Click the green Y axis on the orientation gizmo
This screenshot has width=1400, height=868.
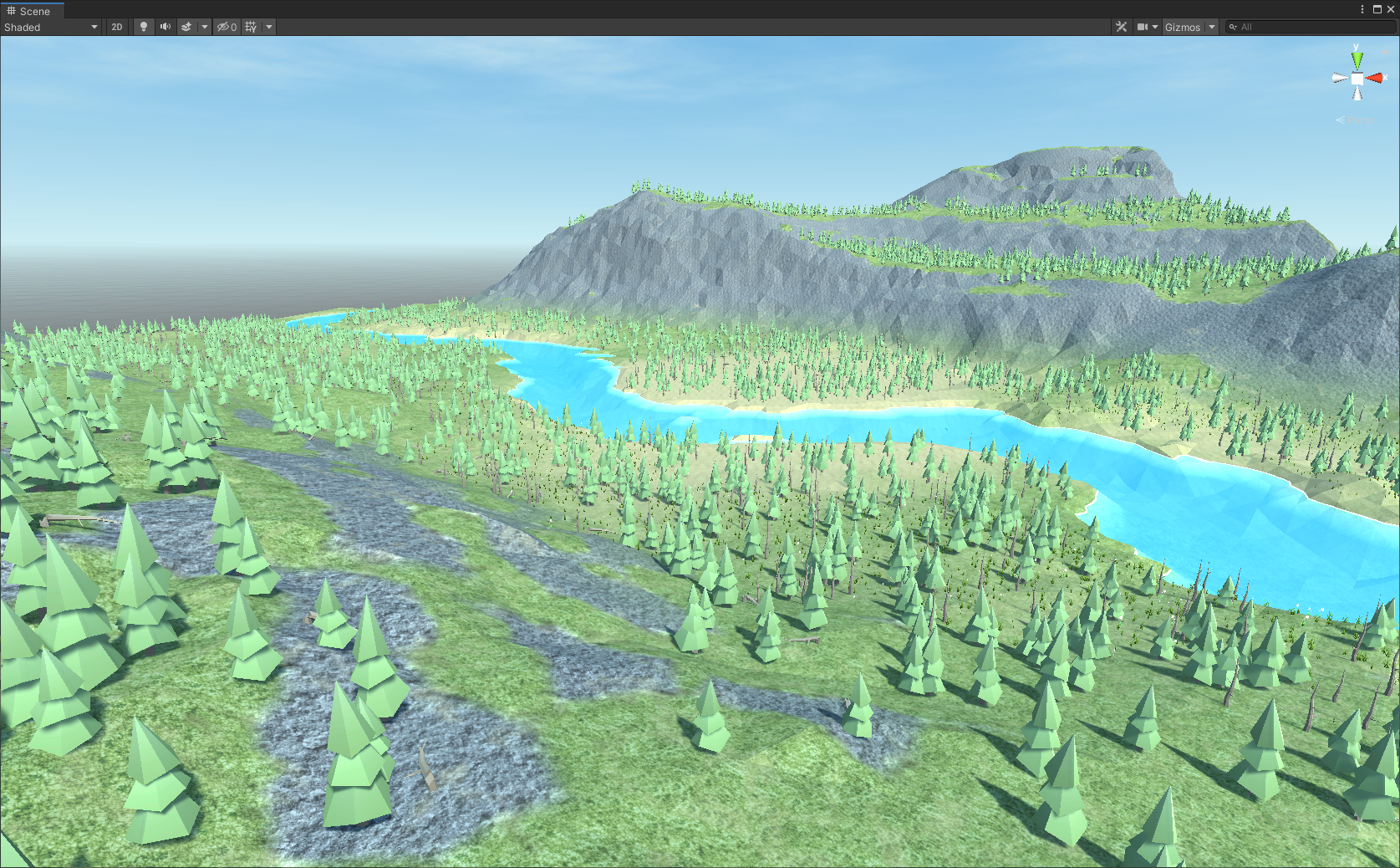[x=1357, y=57]
